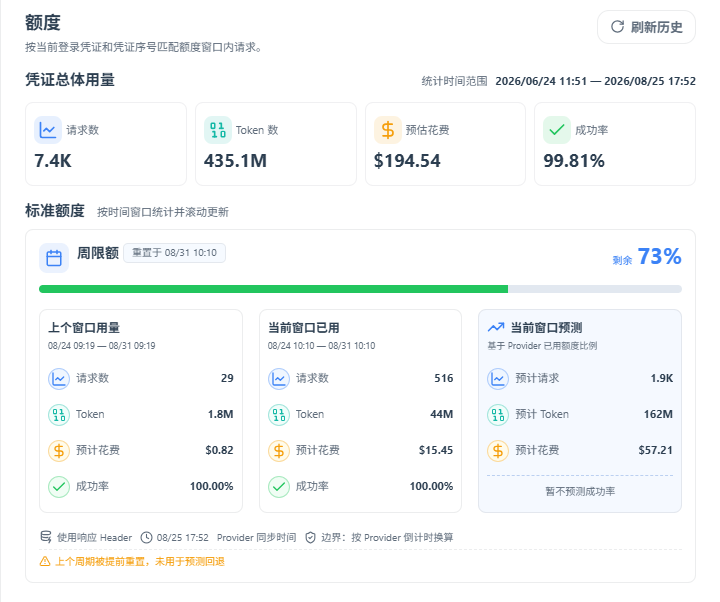Click the weekly quota progress bar
This screenshot has width=720, height=602.
tap(360, 289)
